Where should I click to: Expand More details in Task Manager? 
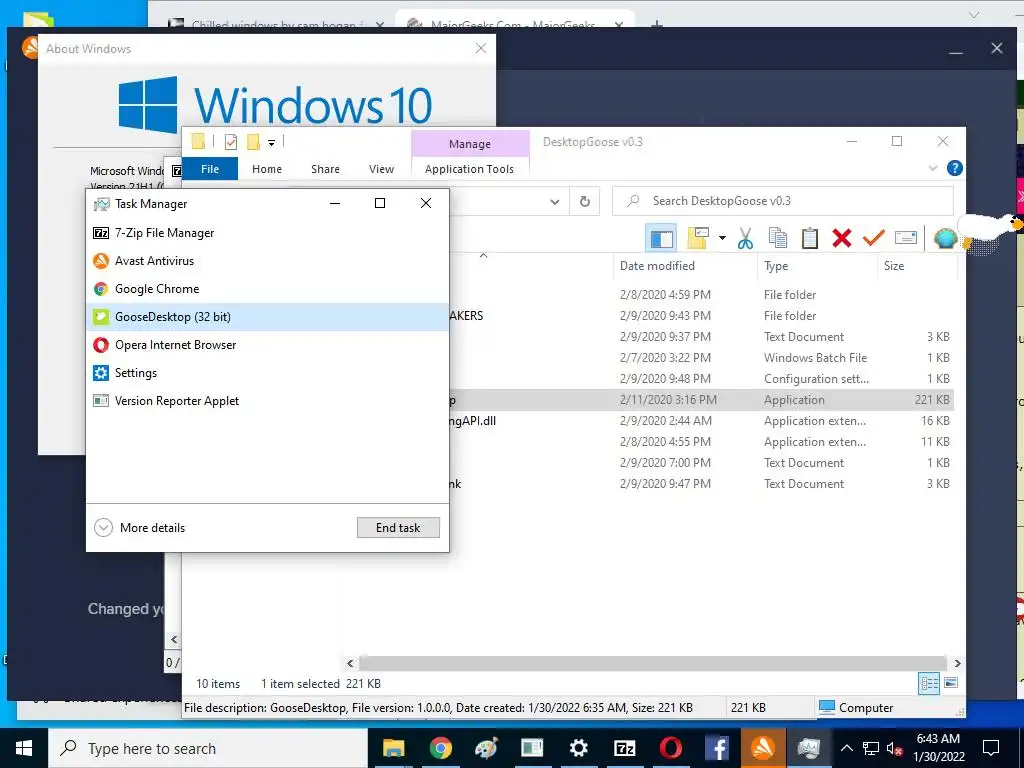140,528
